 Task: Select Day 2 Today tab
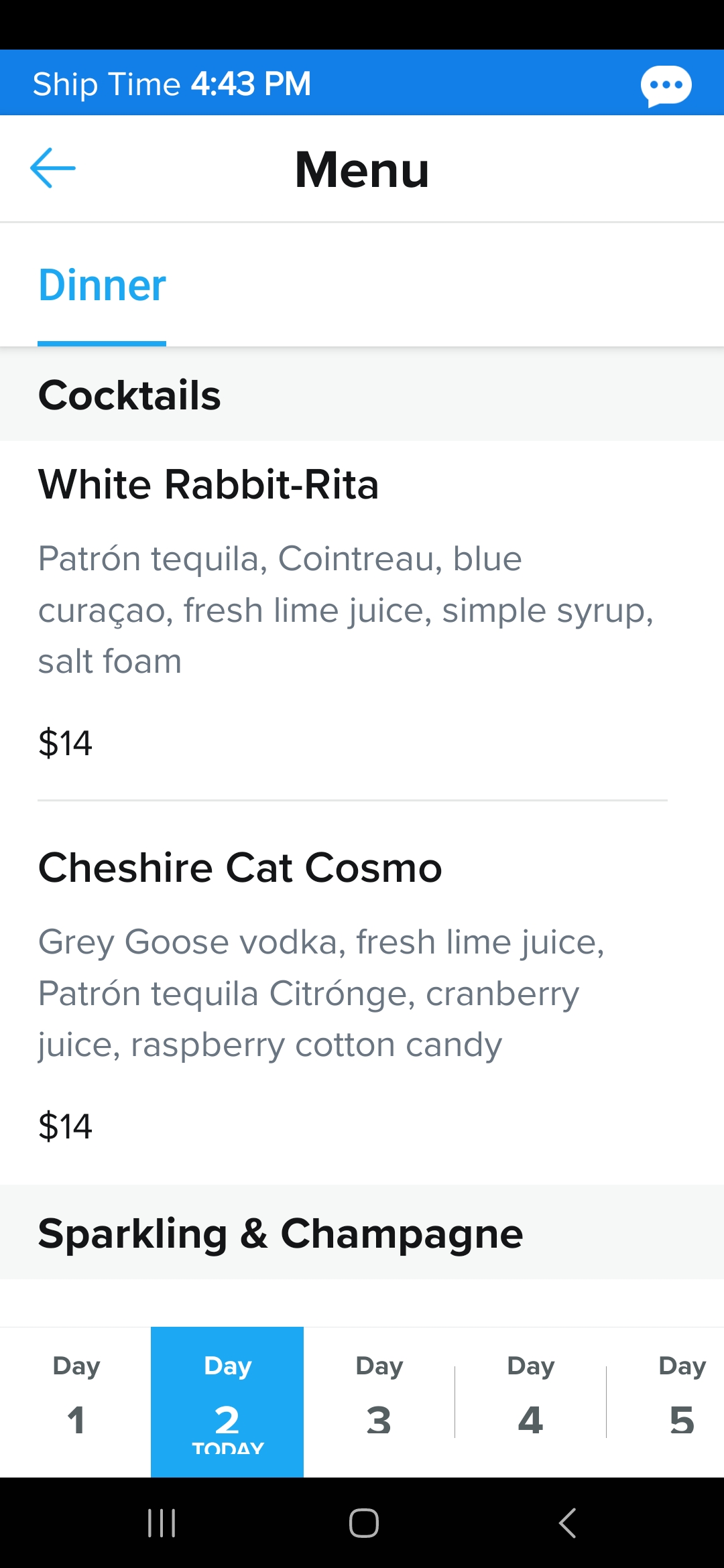pyautogui.click(x=227, y=1402)
